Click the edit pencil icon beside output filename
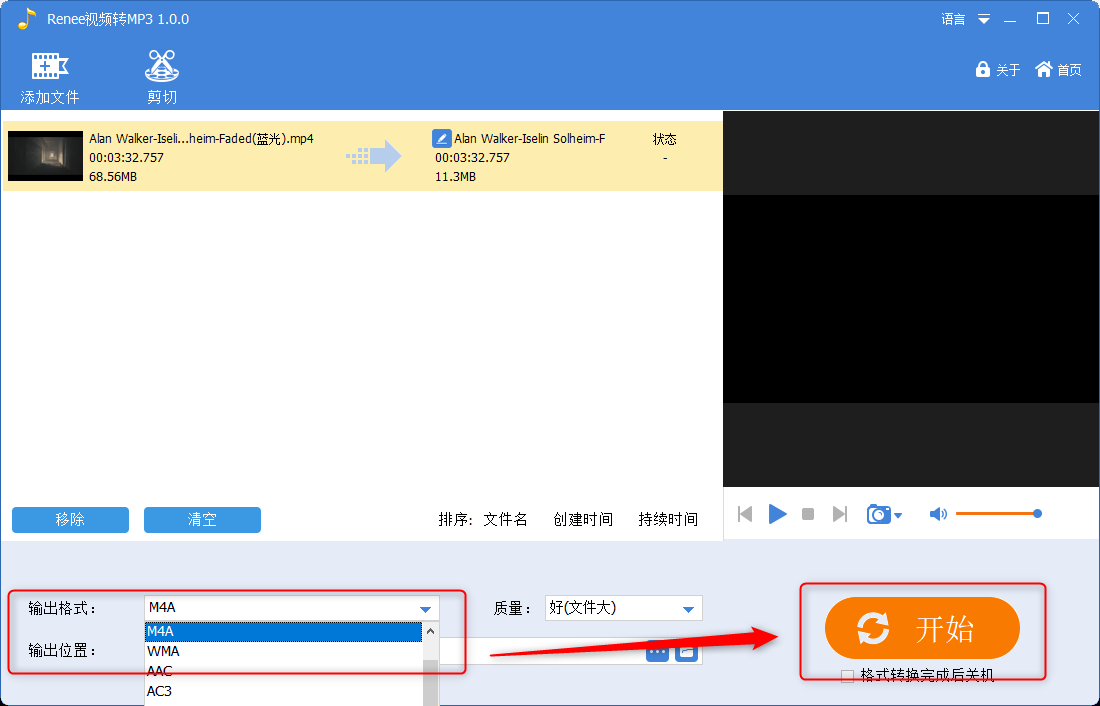The width and height of the screenshot is (1100, 706). click(441, 138)
